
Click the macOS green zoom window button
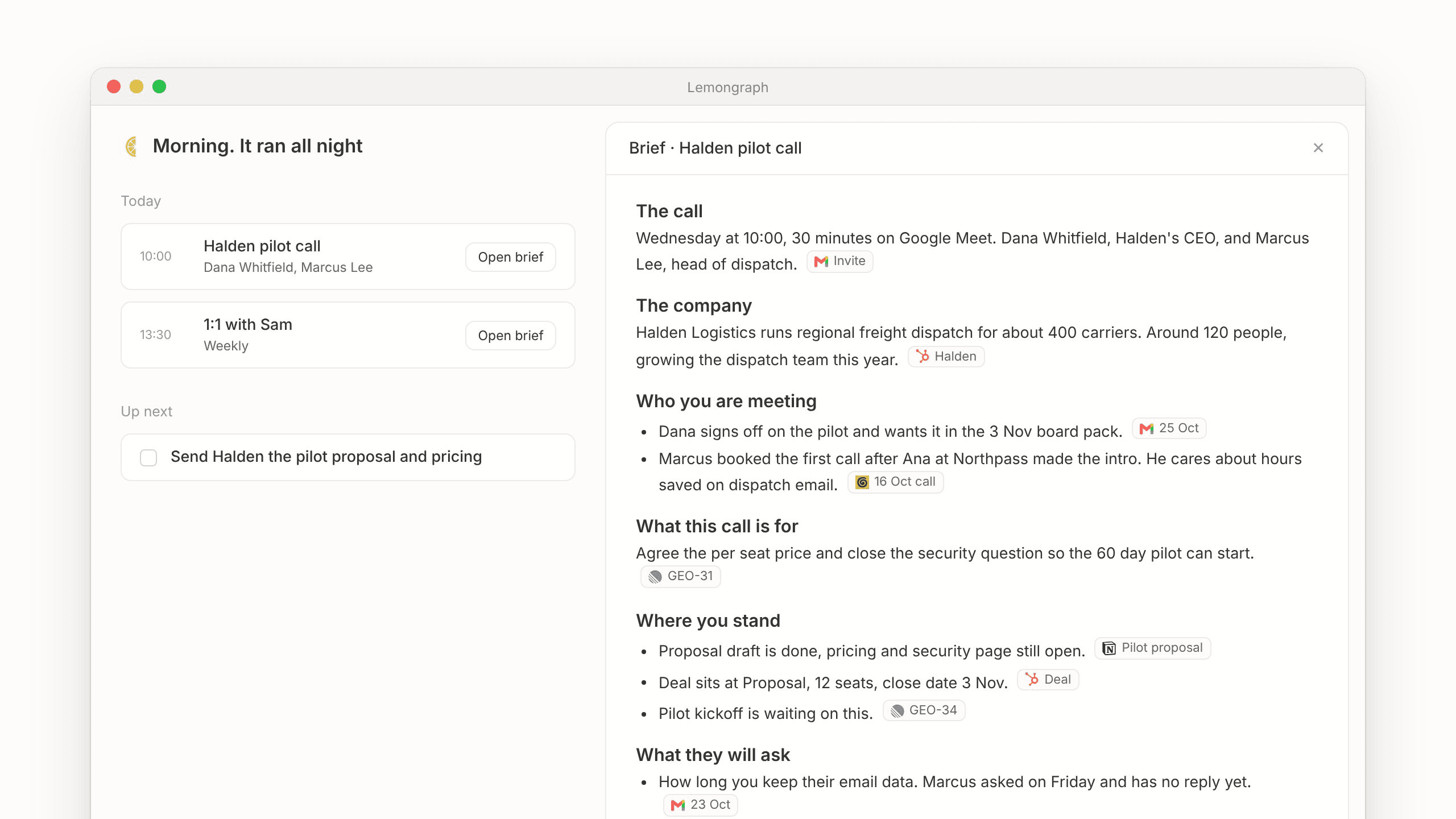159,86
